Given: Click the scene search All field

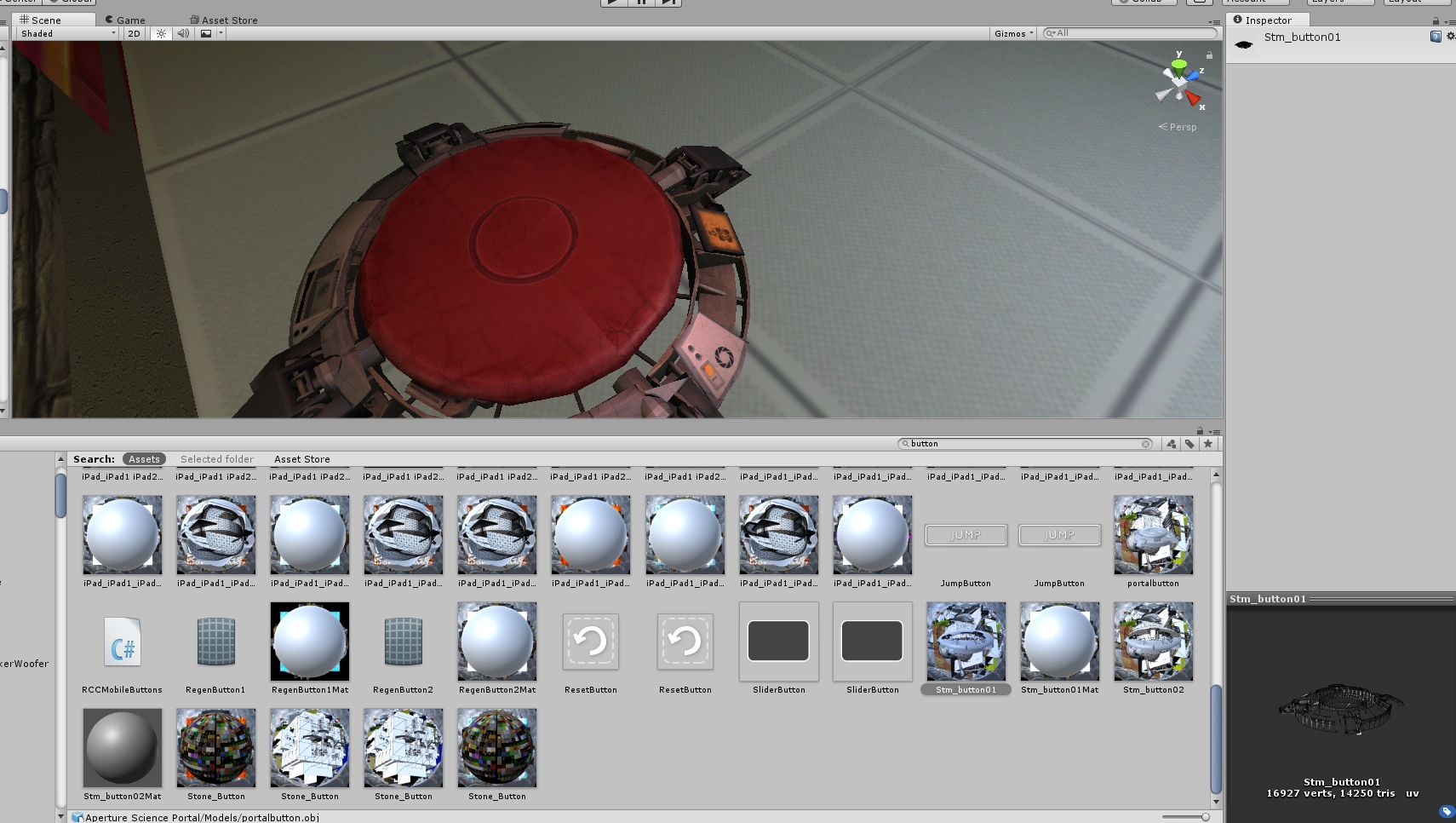Looking at the screenshot, I should coord(1130,33).
